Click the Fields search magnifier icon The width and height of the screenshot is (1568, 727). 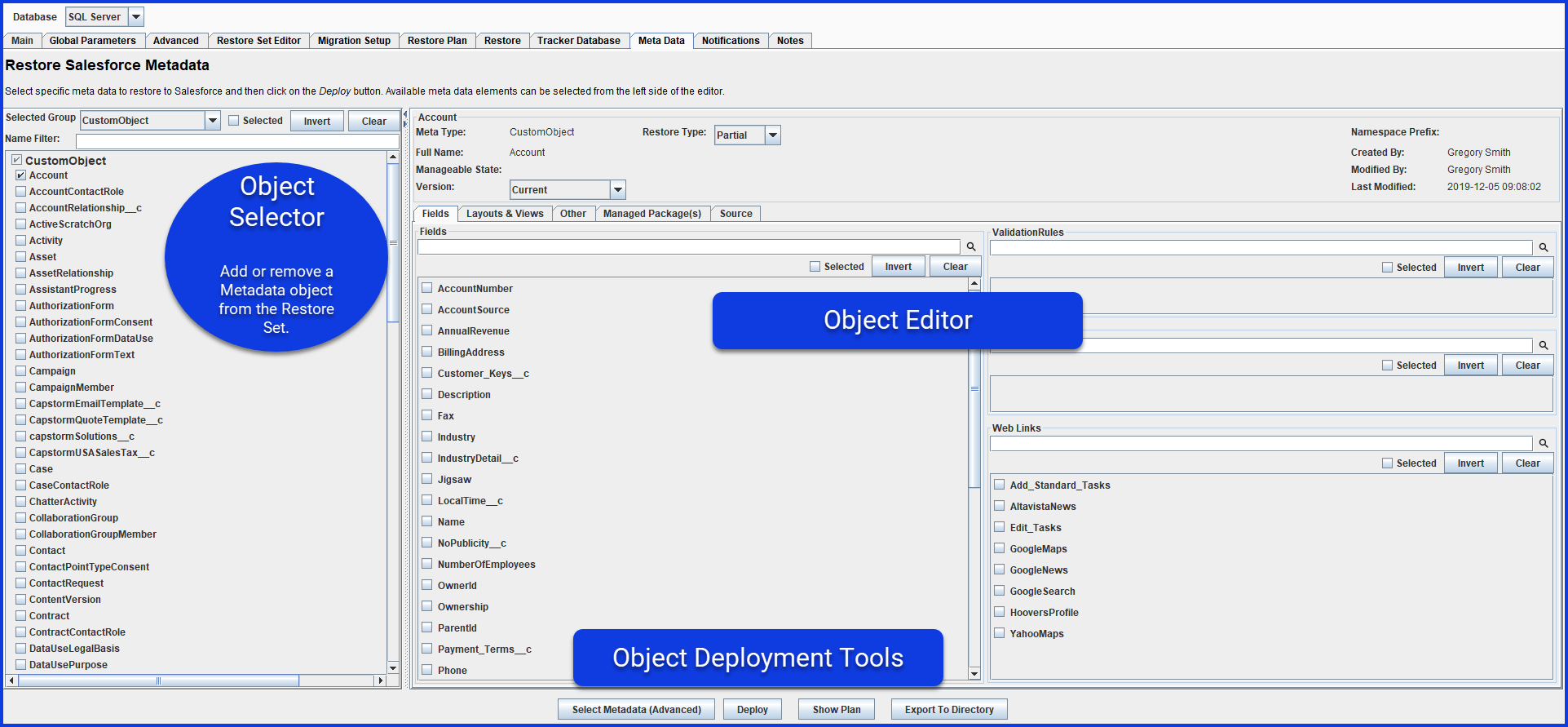[x=971, y=246]
